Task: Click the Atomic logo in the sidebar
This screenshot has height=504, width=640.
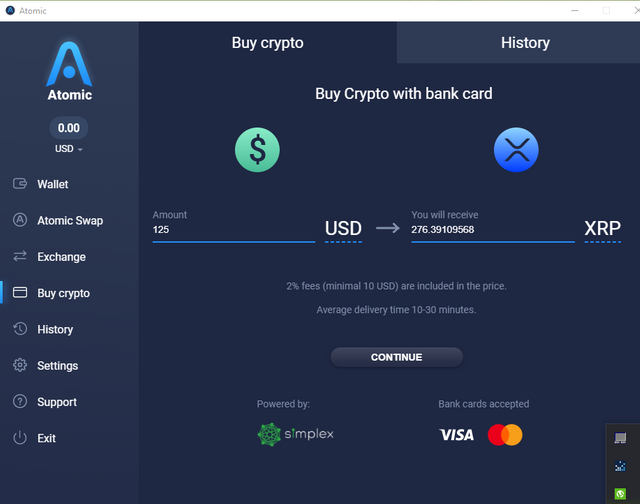Action: (69, 71)
